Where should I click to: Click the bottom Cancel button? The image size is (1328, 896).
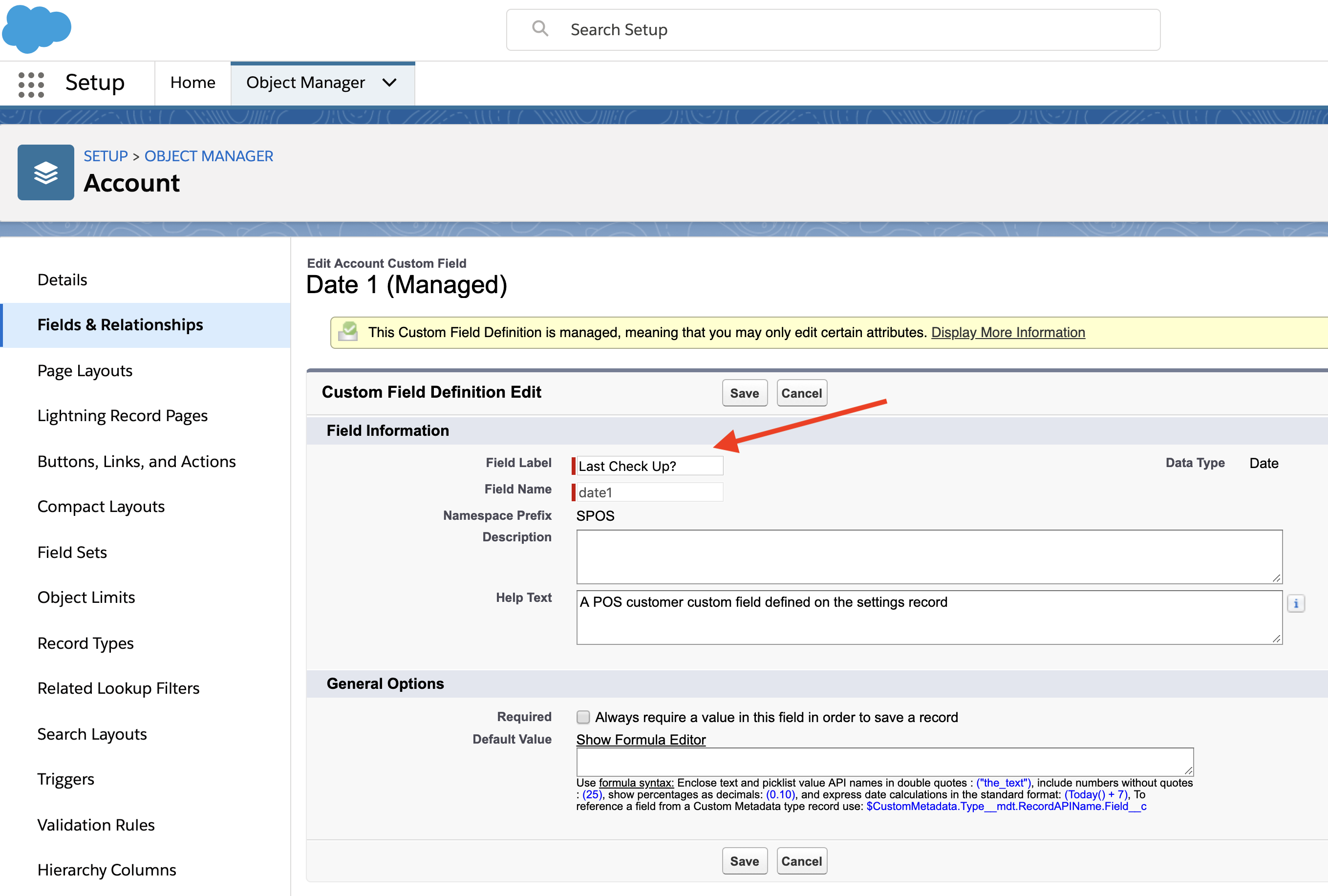pyautogui.click(x=801, y=861)
